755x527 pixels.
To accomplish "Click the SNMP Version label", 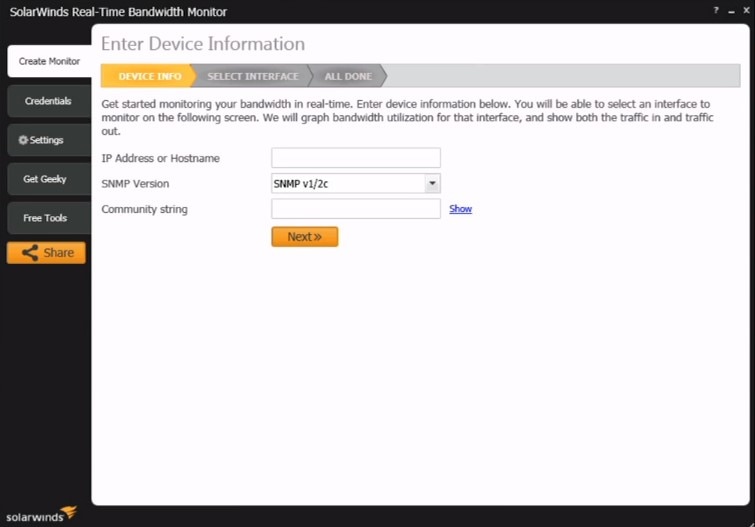I will tap(135, 184).
